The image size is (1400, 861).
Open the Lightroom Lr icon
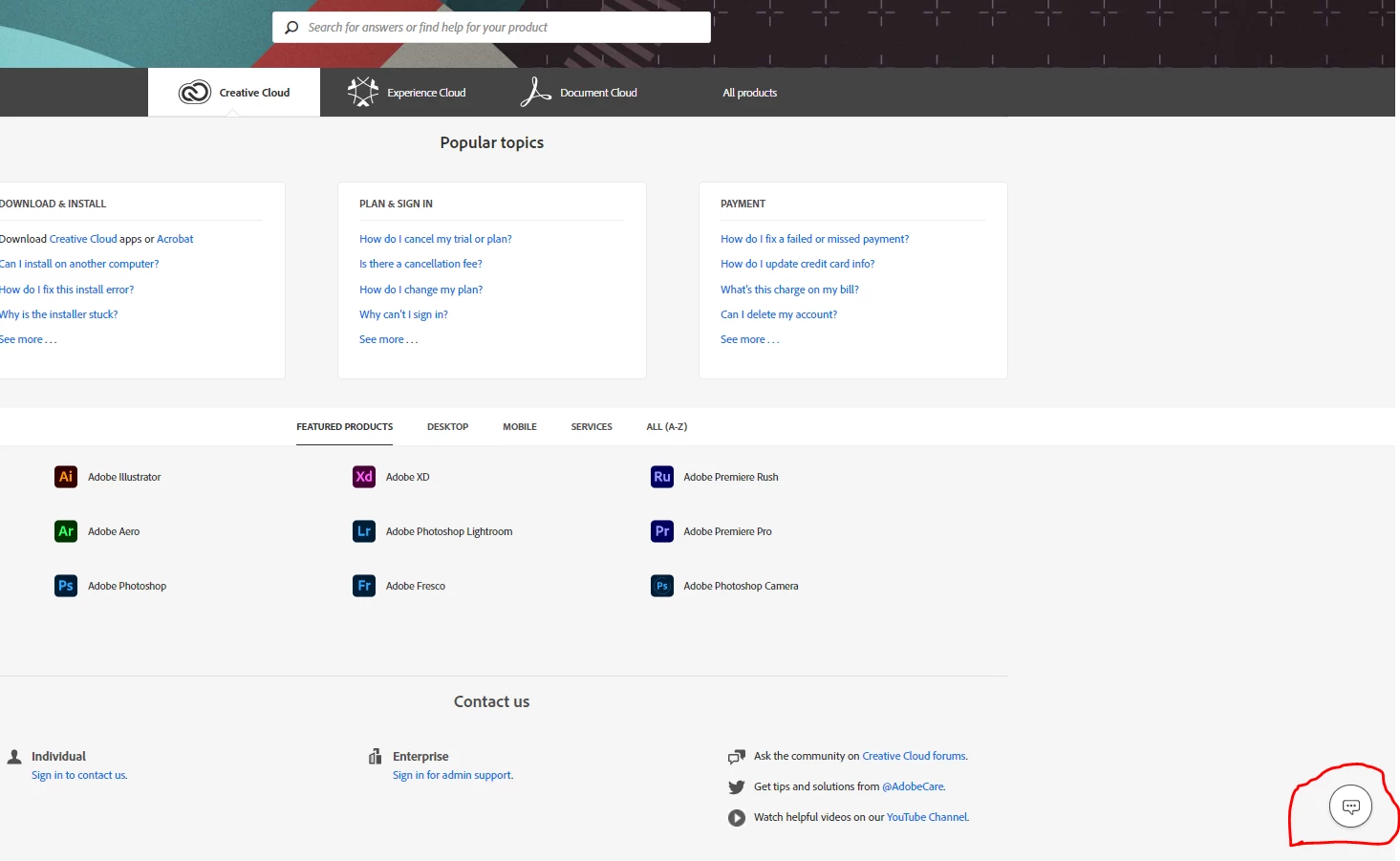pyautogui.click(x=364, y=531)
